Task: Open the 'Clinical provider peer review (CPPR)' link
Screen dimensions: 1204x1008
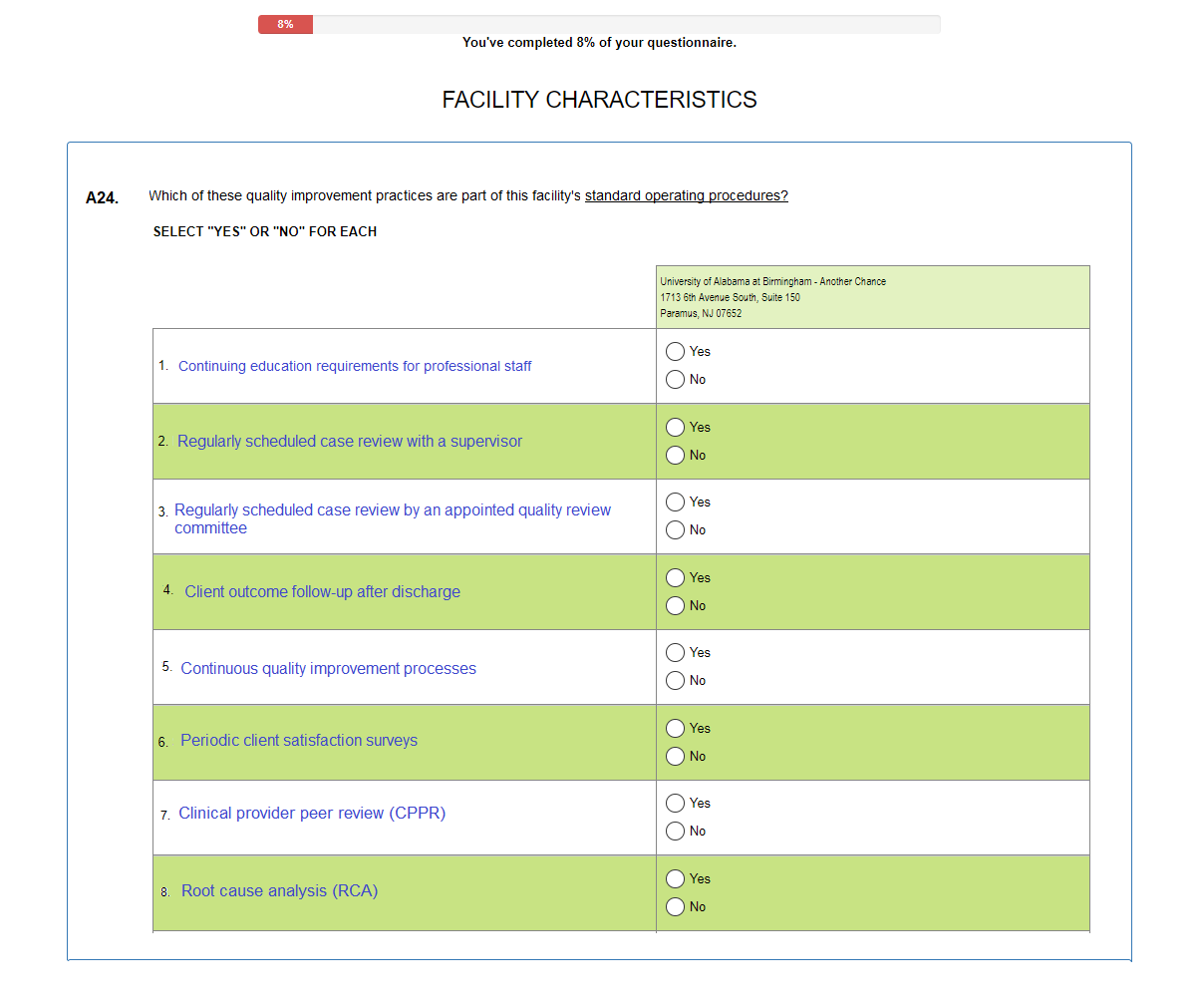Action: pos(312,814)
